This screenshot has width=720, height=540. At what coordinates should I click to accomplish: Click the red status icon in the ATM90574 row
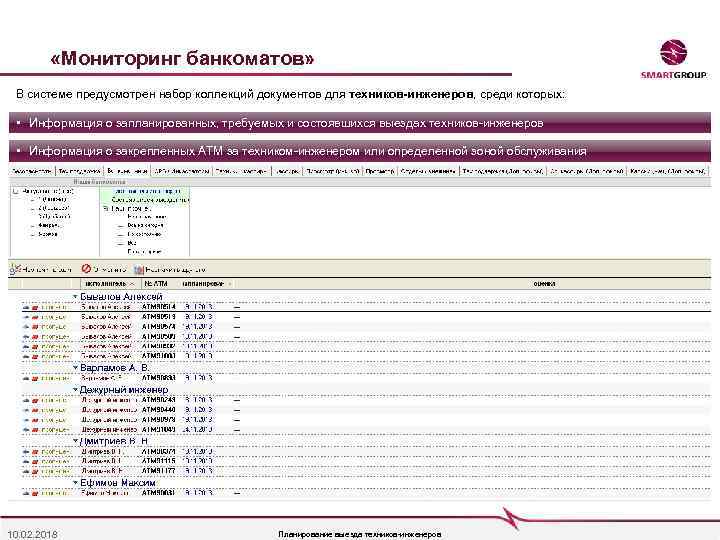35,327
